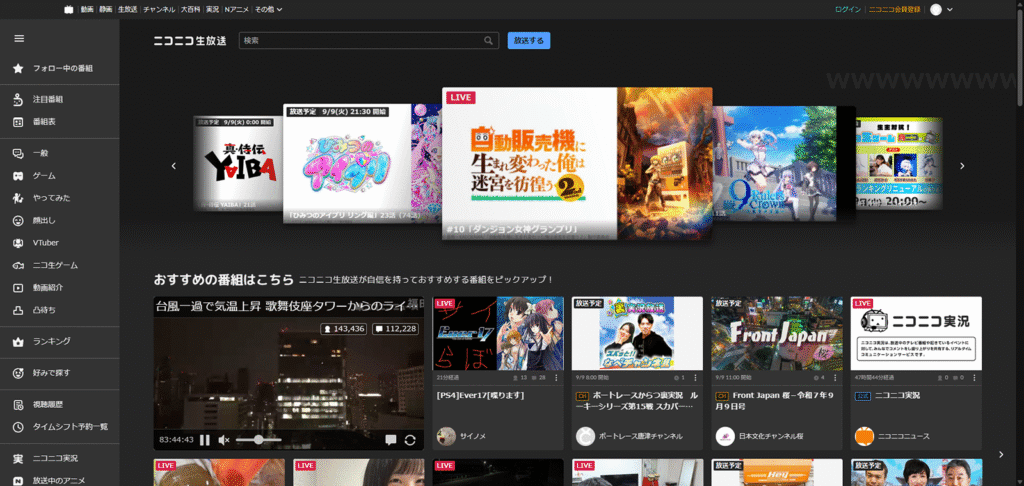Click the ニコニコ会員登録 link

[x=894, y=9]
